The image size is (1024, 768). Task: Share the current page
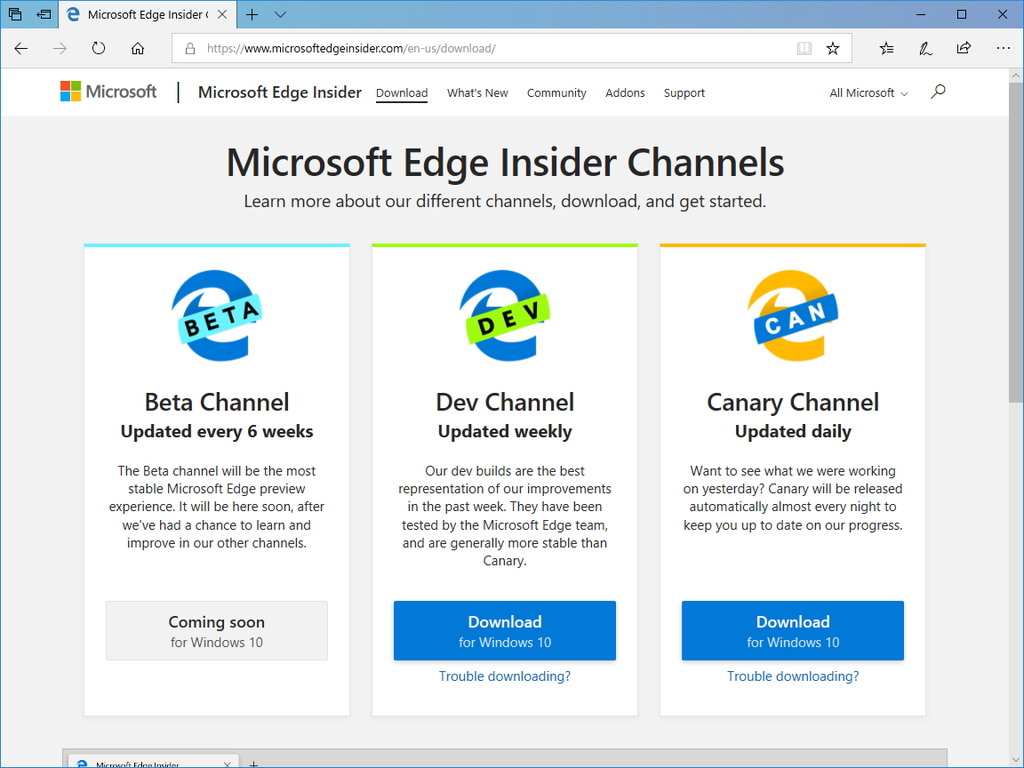point(963,47)
